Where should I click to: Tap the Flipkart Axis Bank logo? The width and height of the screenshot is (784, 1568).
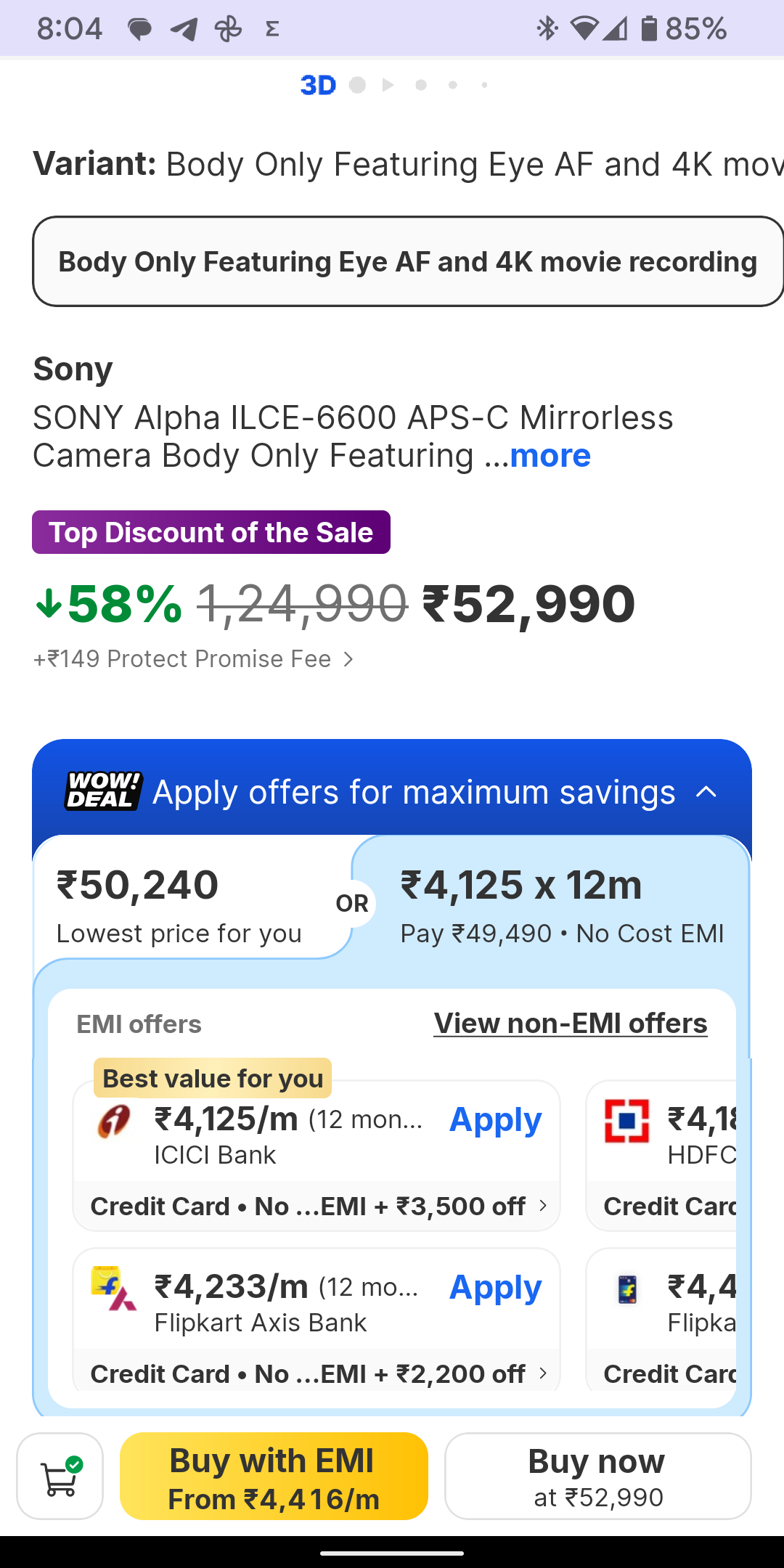(114, 1289)
